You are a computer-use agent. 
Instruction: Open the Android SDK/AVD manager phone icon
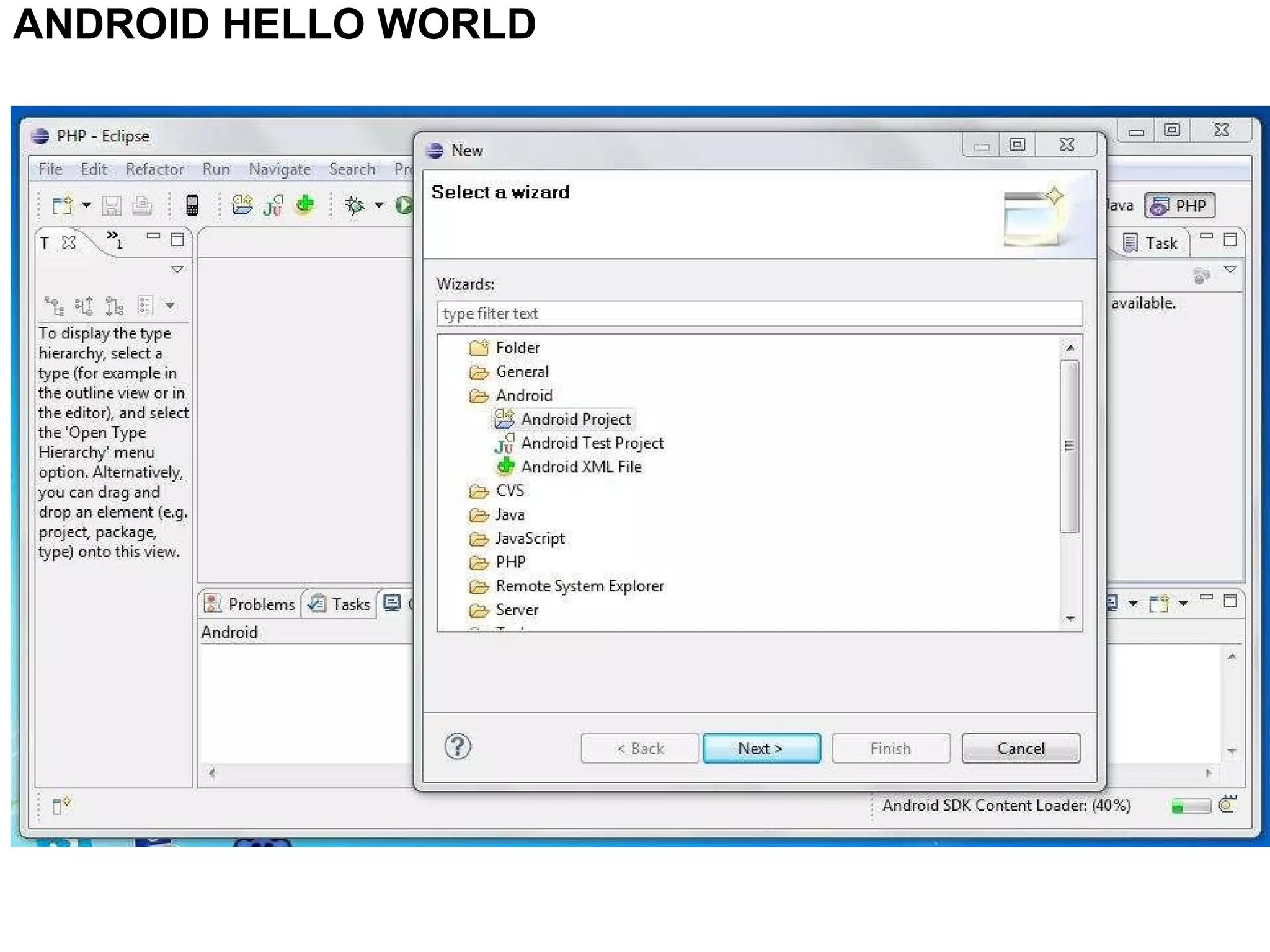(192, 205)
